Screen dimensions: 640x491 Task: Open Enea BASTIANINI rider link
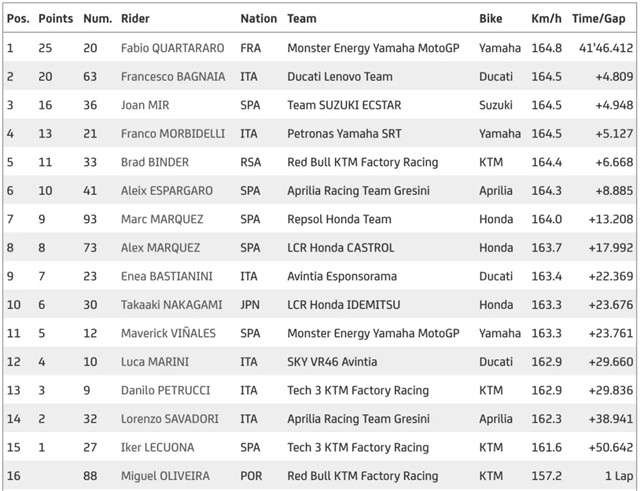pos(167,276)
